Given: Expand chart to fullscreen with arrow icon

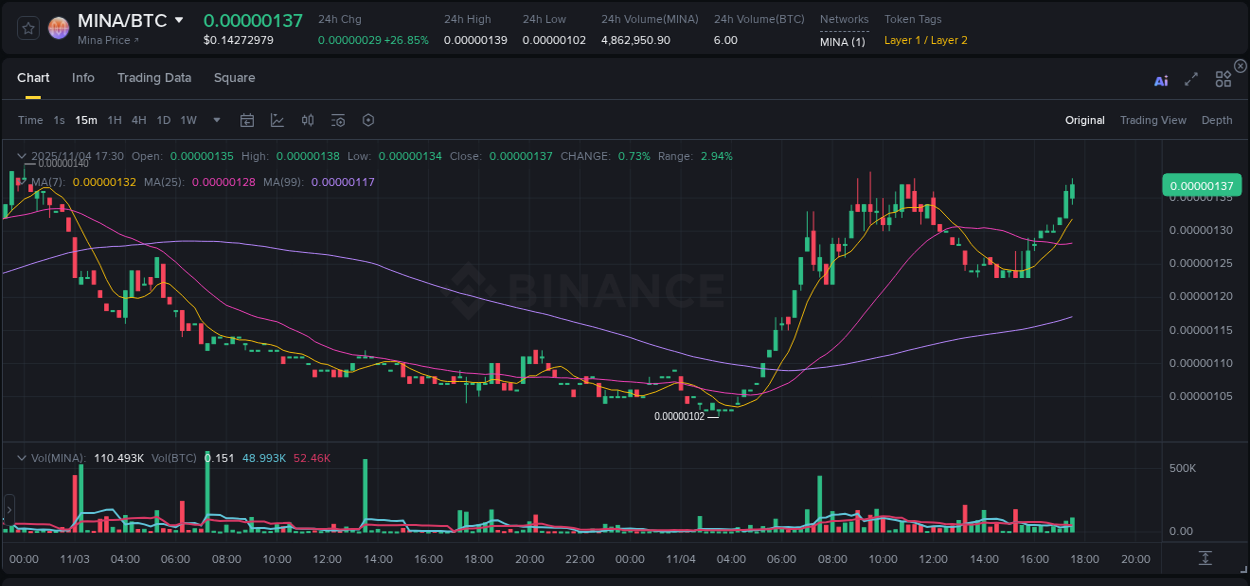Looking at the screenshot, I should pyautogui.click(x=1190, y=80).
